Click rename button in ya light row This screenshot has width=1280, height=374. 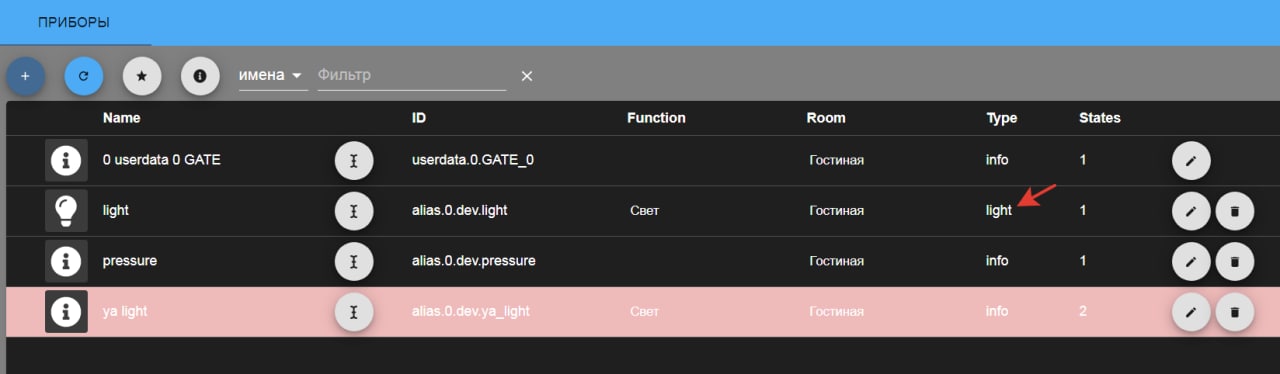tap(354, 312)
